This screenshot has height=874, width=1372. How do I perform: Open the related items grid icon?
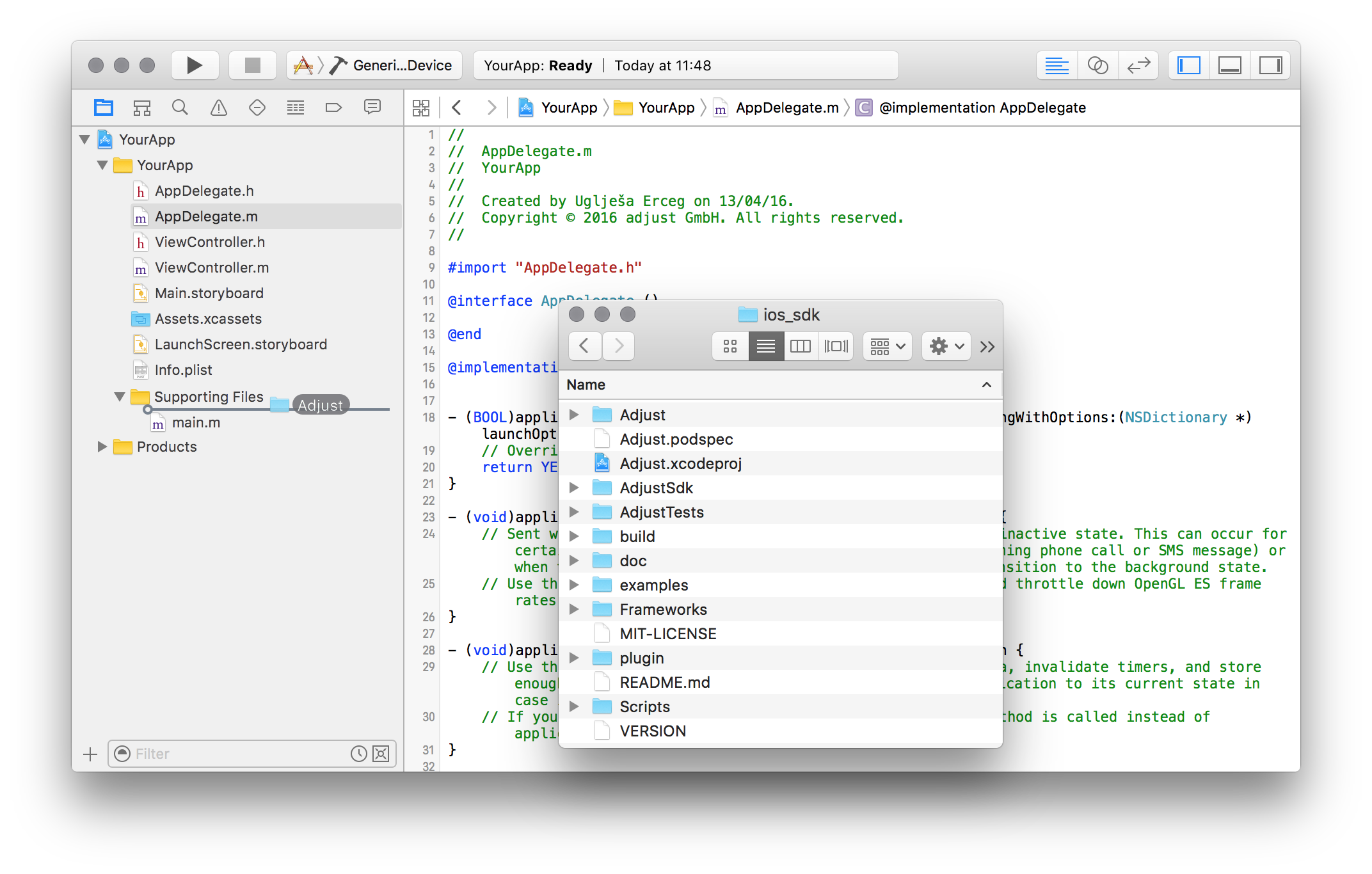point(421,107)
